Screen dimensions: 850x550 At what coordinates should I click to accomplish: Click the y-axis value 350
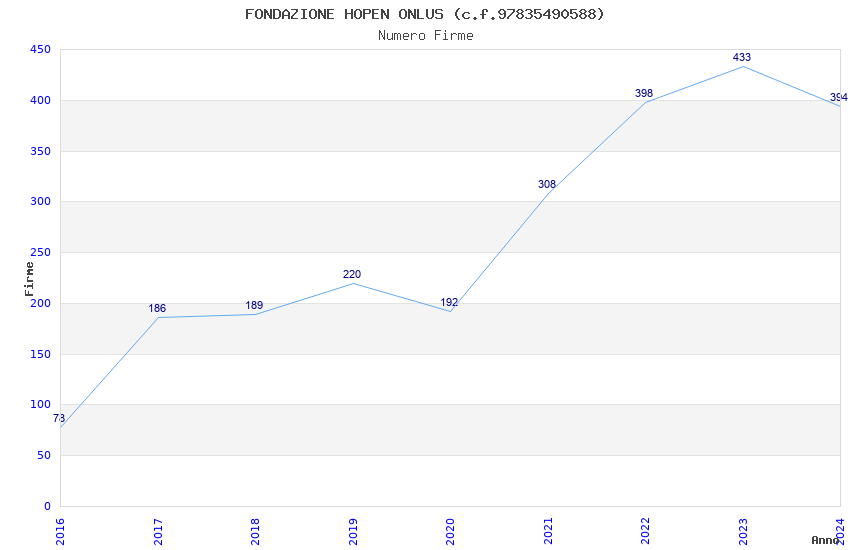pyautogui.click(x=41, y=151)
